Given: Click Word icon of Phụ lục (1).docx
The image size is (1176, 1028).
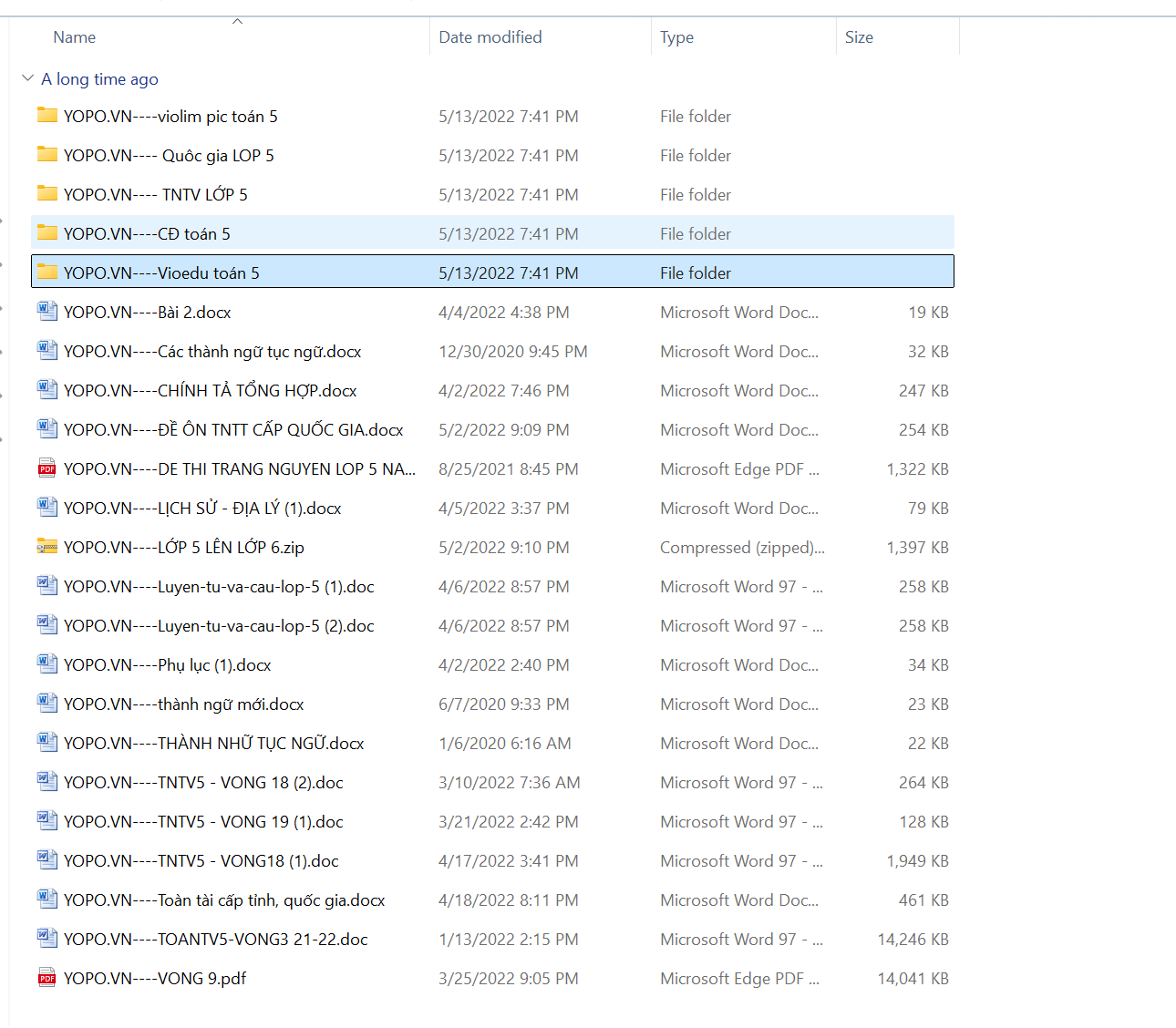Looking at the screenshot, I should (47, 663).
